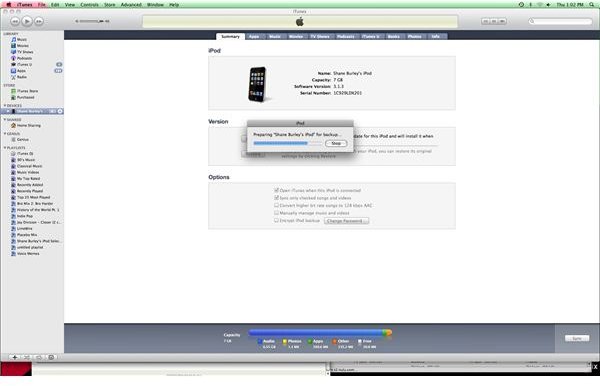Toggle Open iTunes when this iPod is connected
This screenshot has width=600, height=386.
(276, 190)
